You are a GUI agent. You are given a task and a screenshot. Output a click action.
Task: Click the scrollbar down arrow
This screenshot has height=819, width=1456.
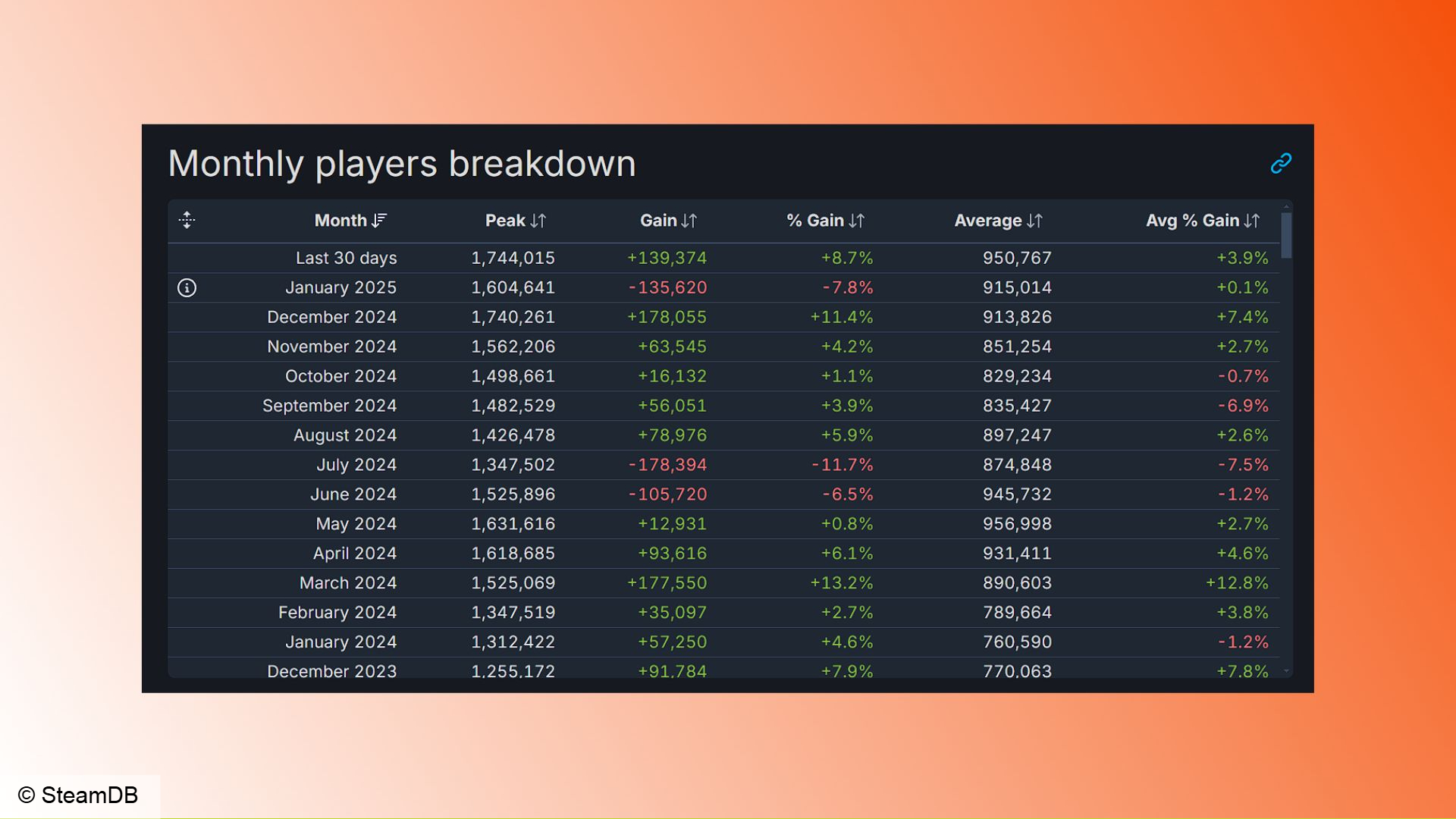click(1286, 671)
